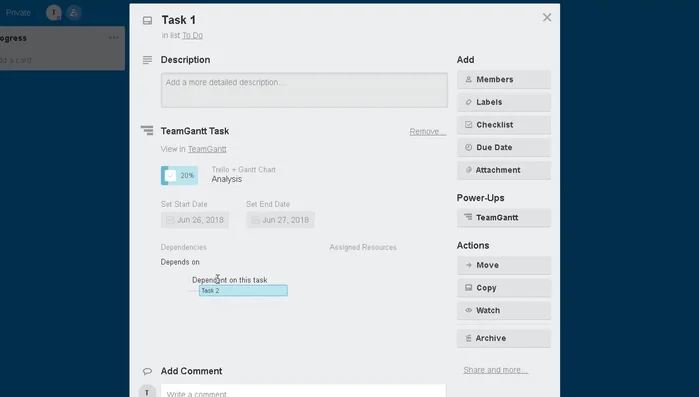Open the list menu dots in background board

point(114,38)
